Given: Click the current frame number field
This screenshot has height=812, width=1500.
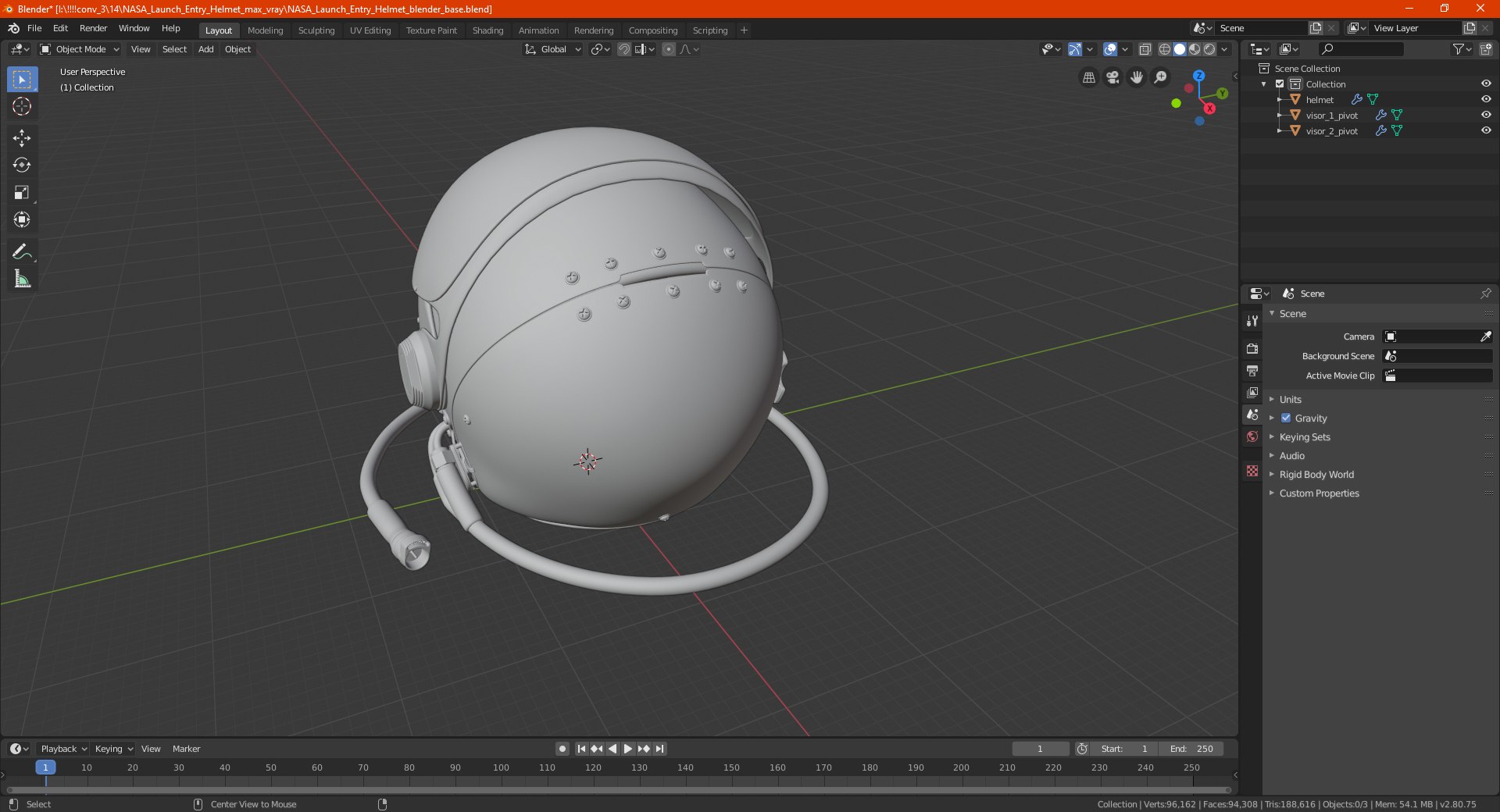Looking at the screenshot, I should [x=1040, y=749].
